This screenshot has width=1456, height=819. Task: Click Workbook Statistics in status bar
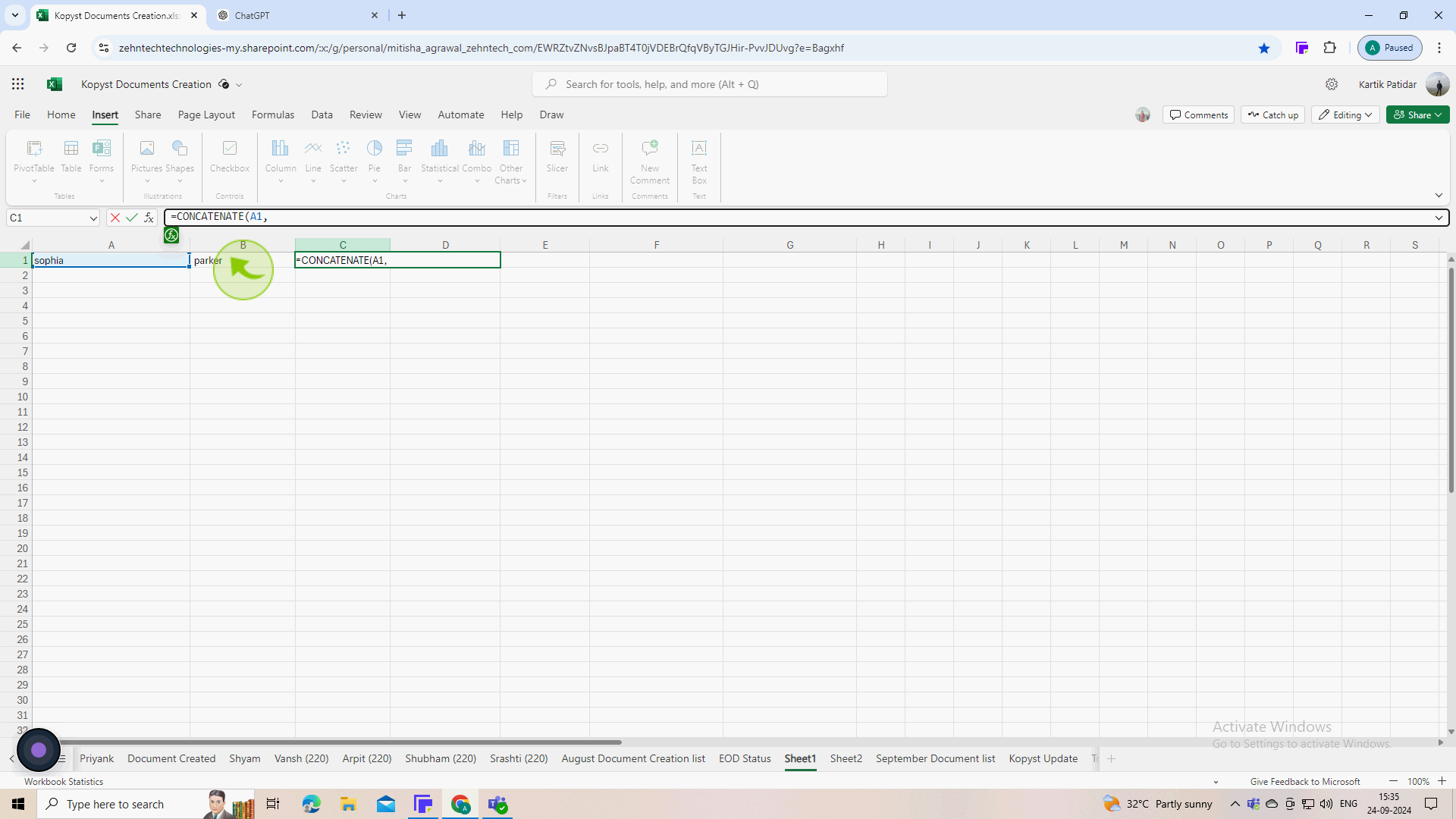[64, 781]
